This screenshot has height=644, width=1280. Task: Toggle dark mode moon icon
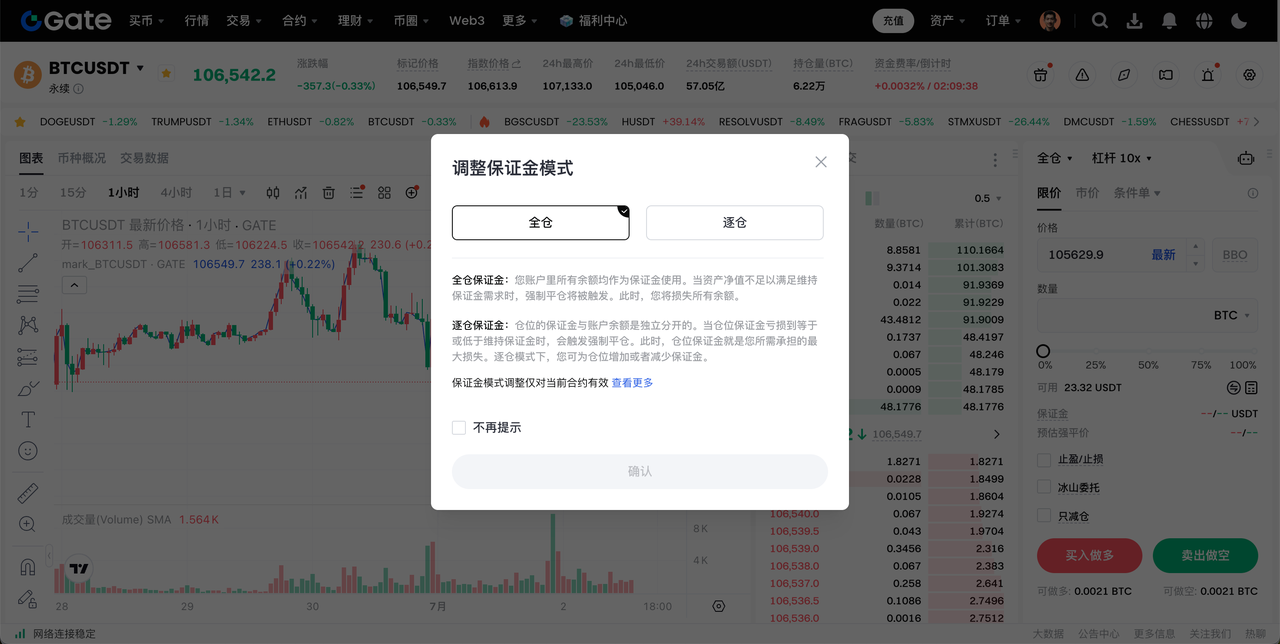point(1239,20)
